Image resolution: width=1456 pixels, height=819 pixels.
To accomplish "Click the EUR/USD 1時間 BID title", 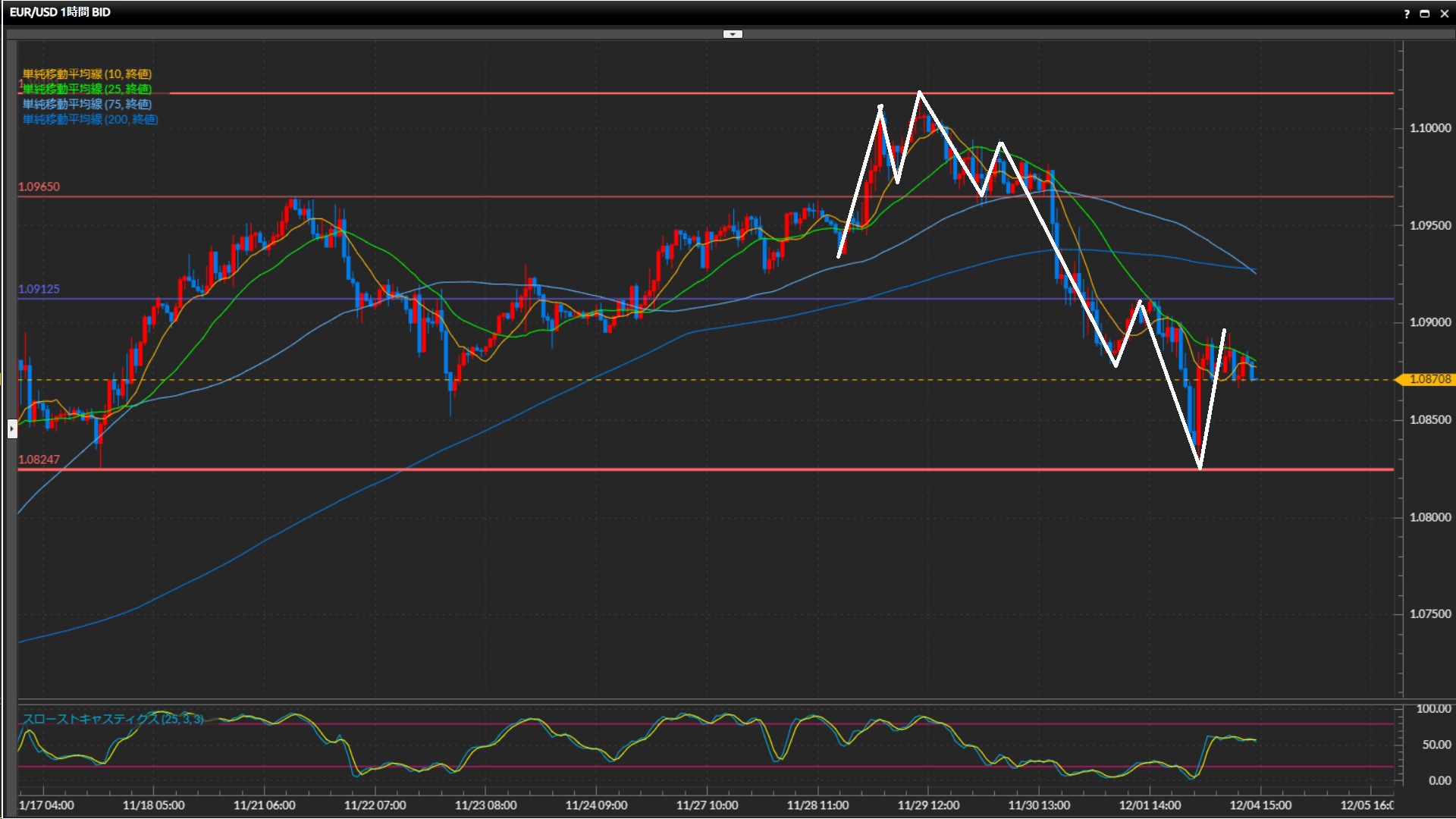I will pos(60,12).
